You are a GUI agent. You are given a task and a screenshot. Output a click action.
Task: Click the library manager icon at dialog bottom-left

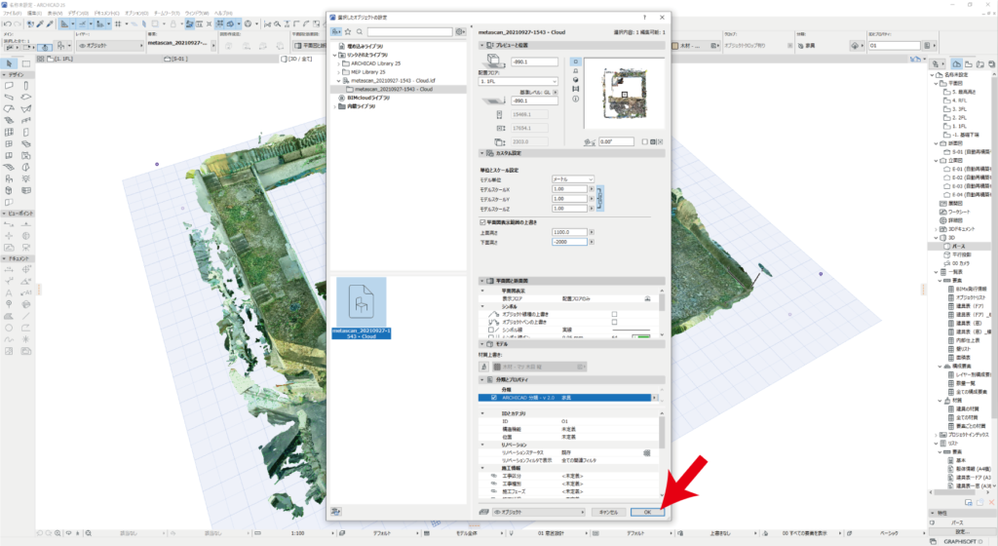click(x=336, y=512)
